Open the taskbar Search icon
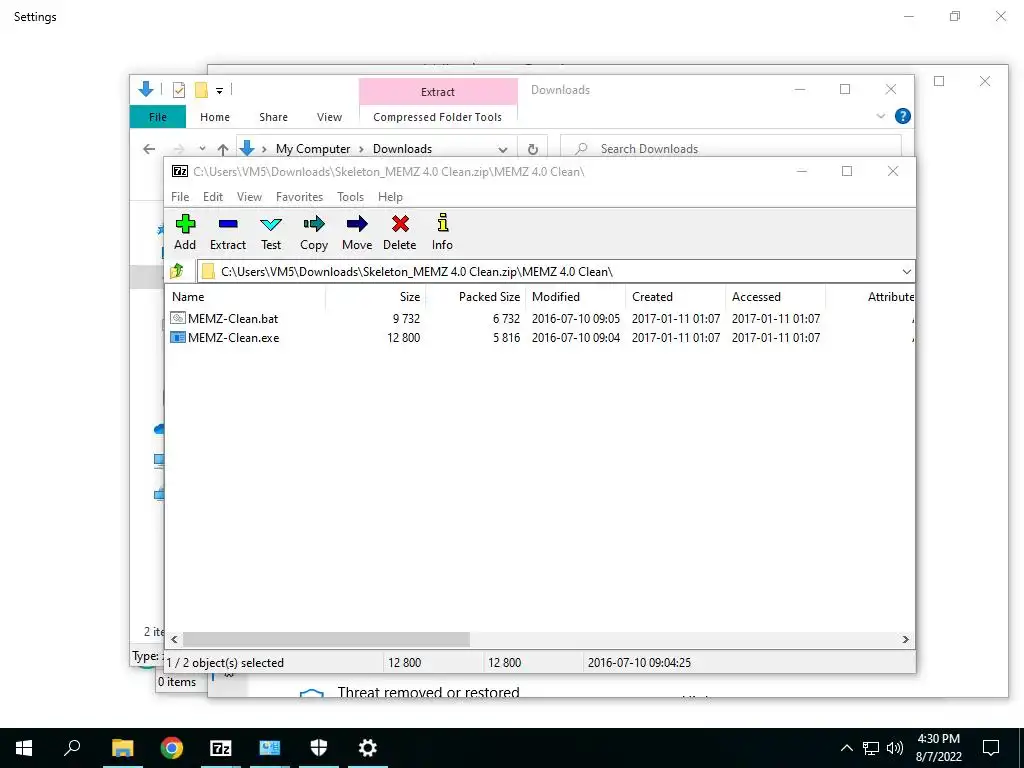 coord(72,748)
